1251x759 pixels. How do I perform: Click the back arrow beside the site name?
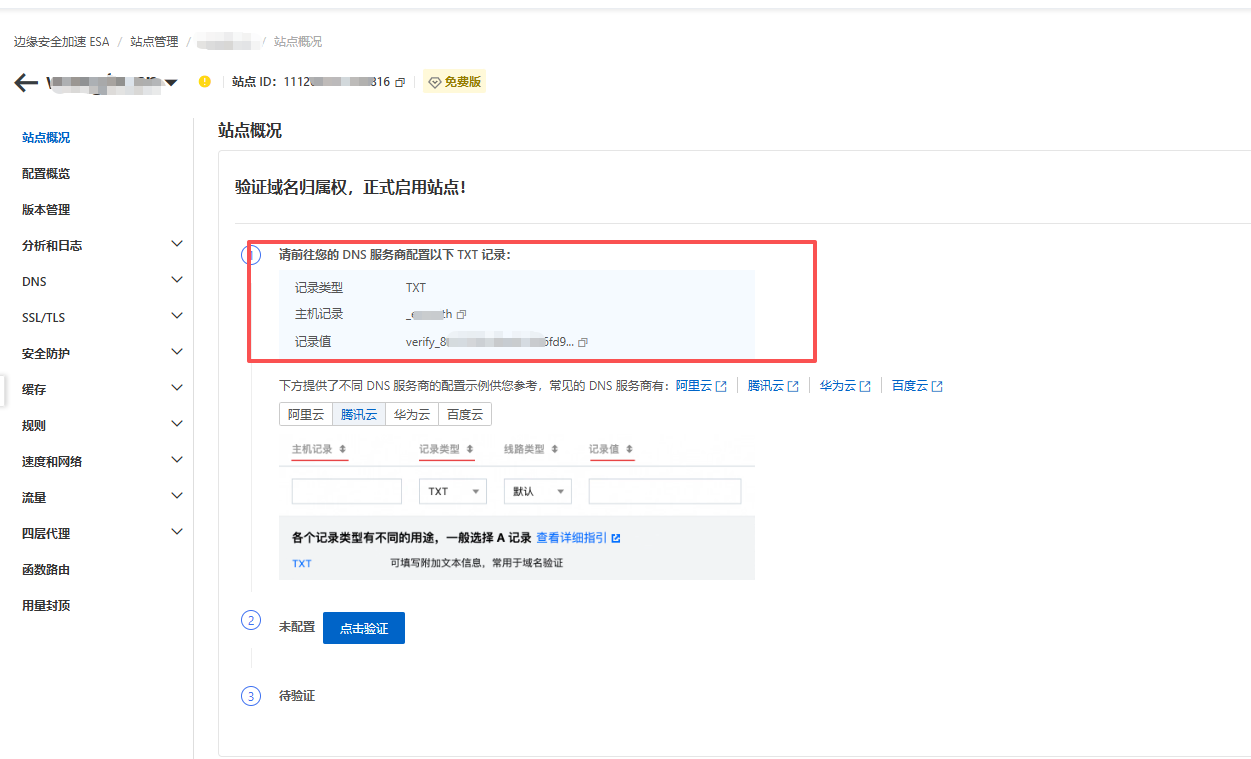click(x=26, y=82)
